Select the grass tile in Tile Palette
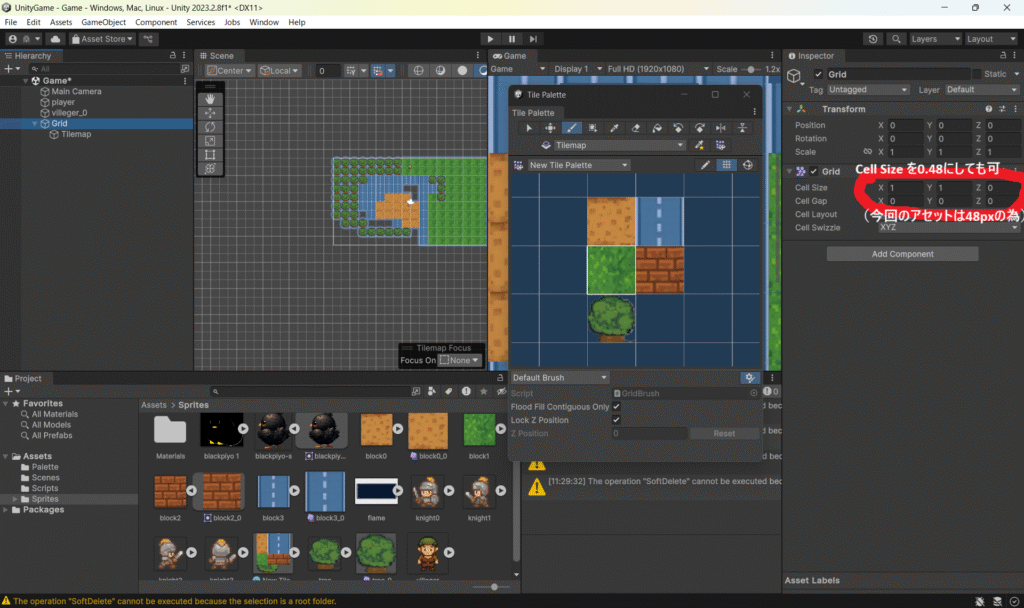Screen dimensions: 1024x608 [x=611, y=270]
